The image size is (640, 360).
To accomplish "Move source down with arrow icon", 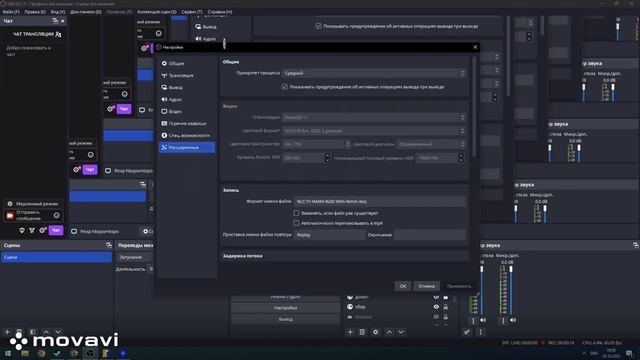I will click(x=401, y=332).
